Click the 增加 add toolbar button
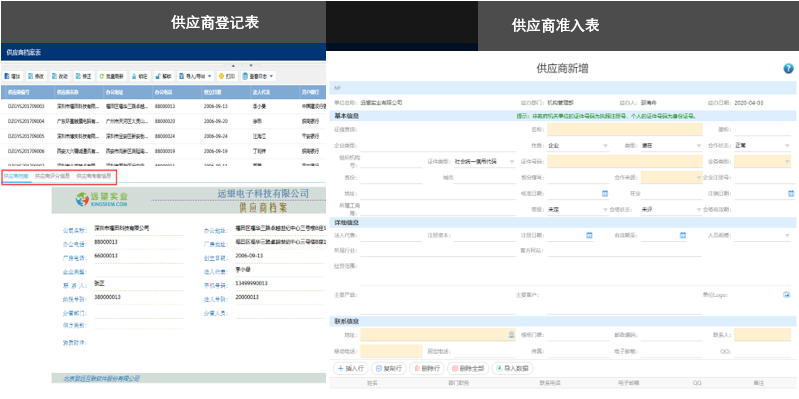799x399 pixels. (12, 76)
